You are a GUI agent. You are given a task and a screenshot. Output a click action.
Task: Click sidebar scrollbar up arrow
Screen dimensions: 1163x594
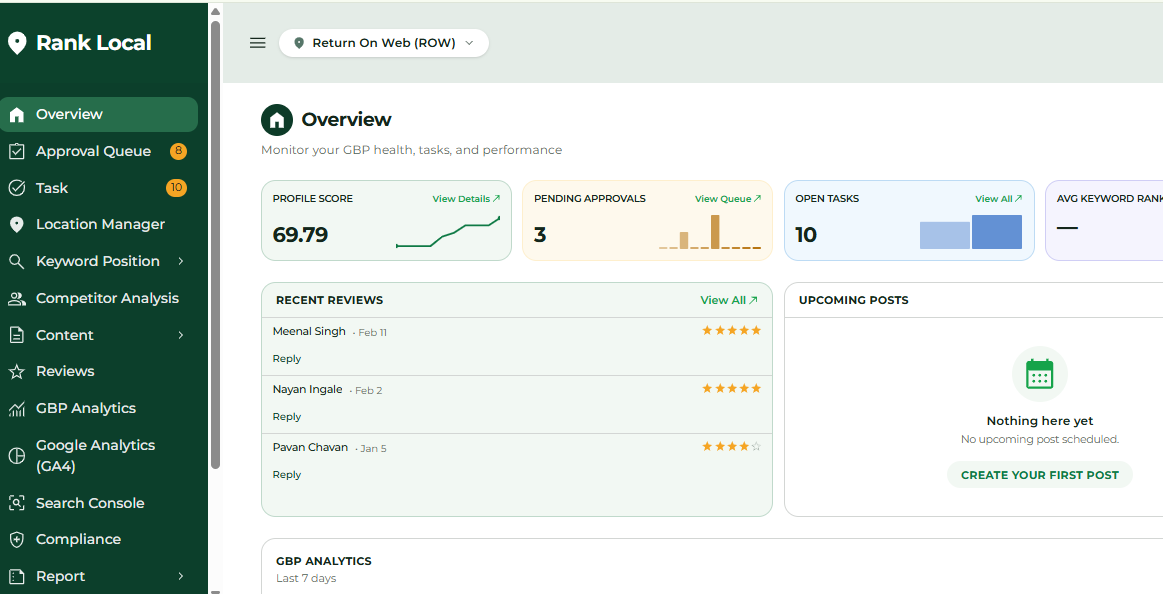click(216, 11)
